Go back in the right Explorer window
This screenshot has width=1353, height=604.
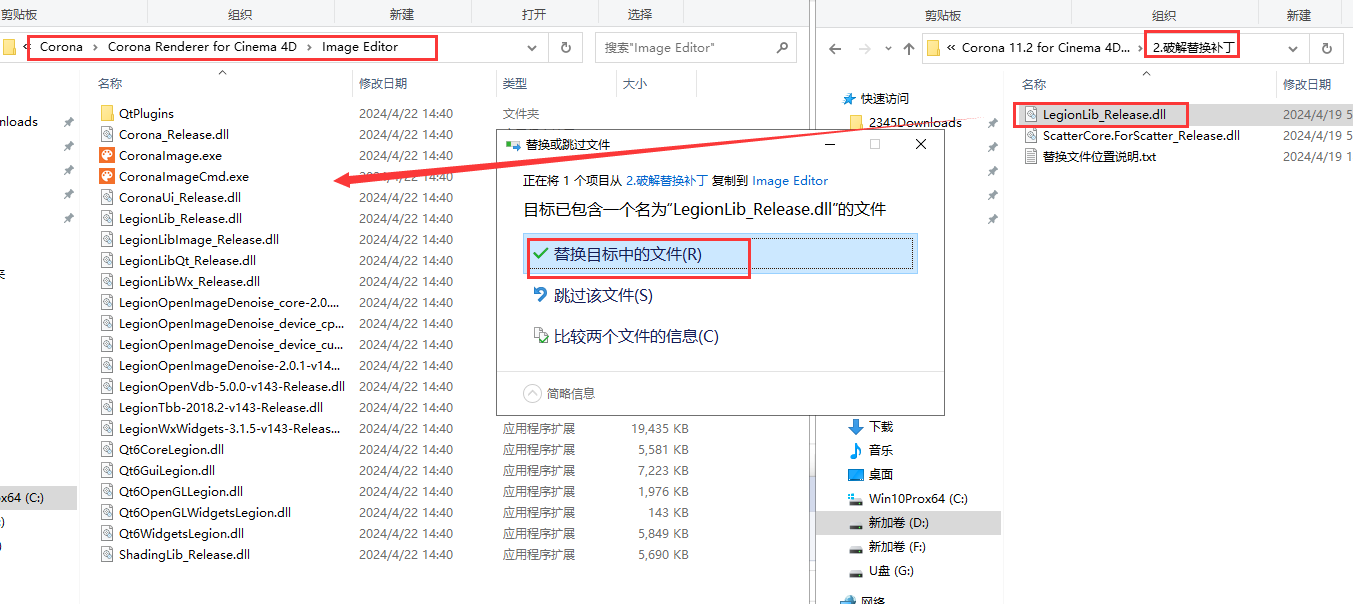pyautogui.click(x=835, y=48)
